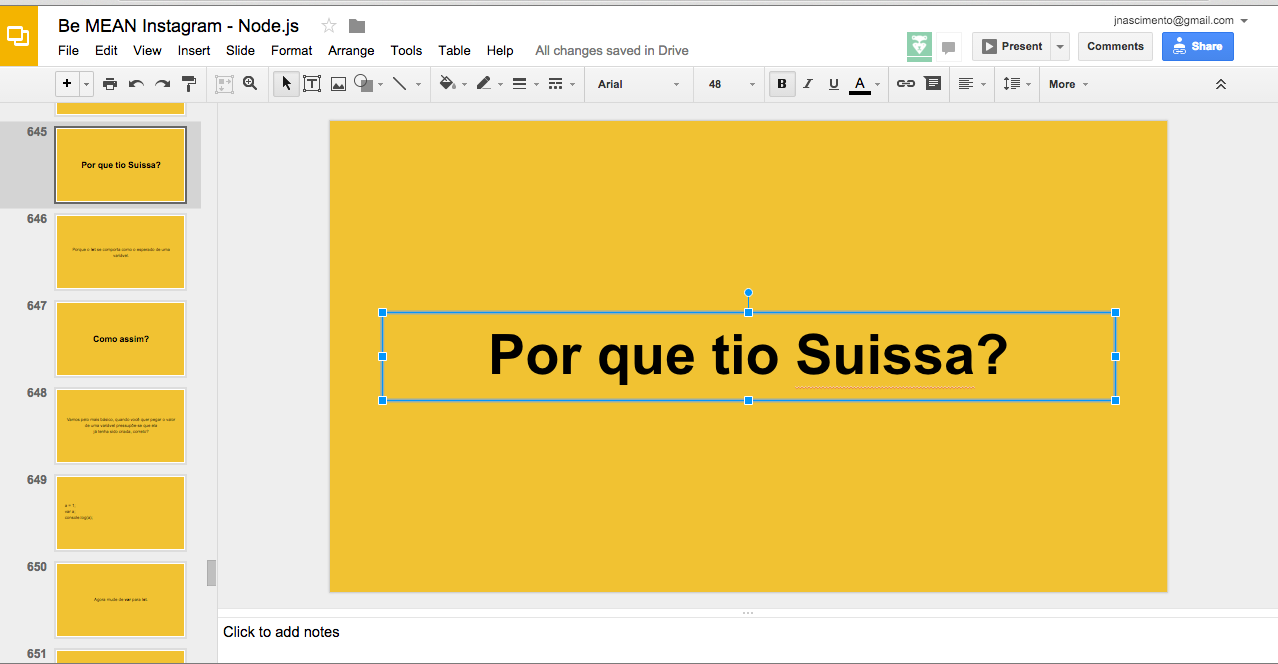Viewport: 1278px width, 664px height.
Task: Redo the last action
Action: click(x=162, y=84)
